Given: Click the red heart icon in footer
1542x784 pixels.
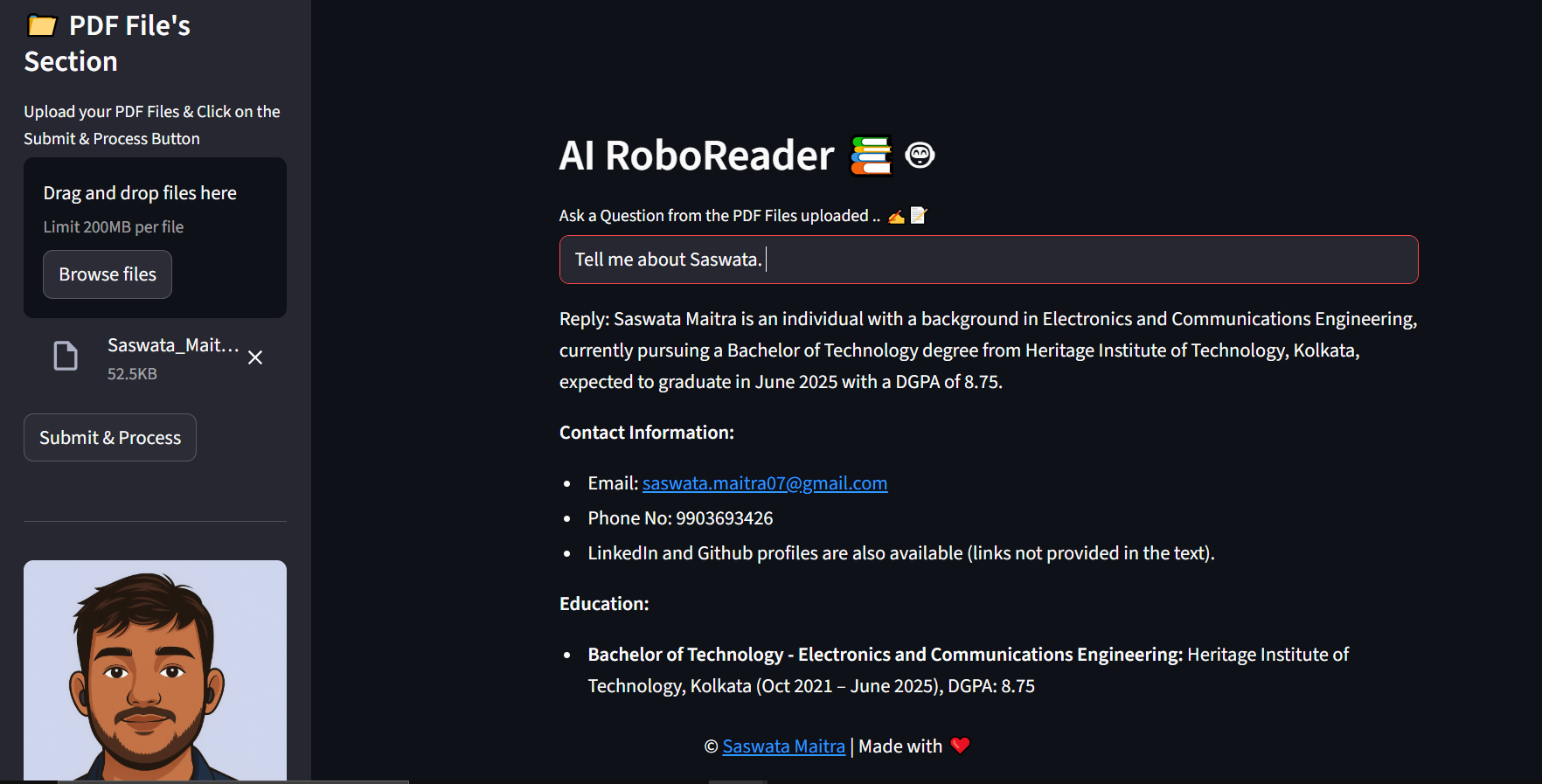Looking at the screenshot, I should pyautogui.click(x=960, y=746).
